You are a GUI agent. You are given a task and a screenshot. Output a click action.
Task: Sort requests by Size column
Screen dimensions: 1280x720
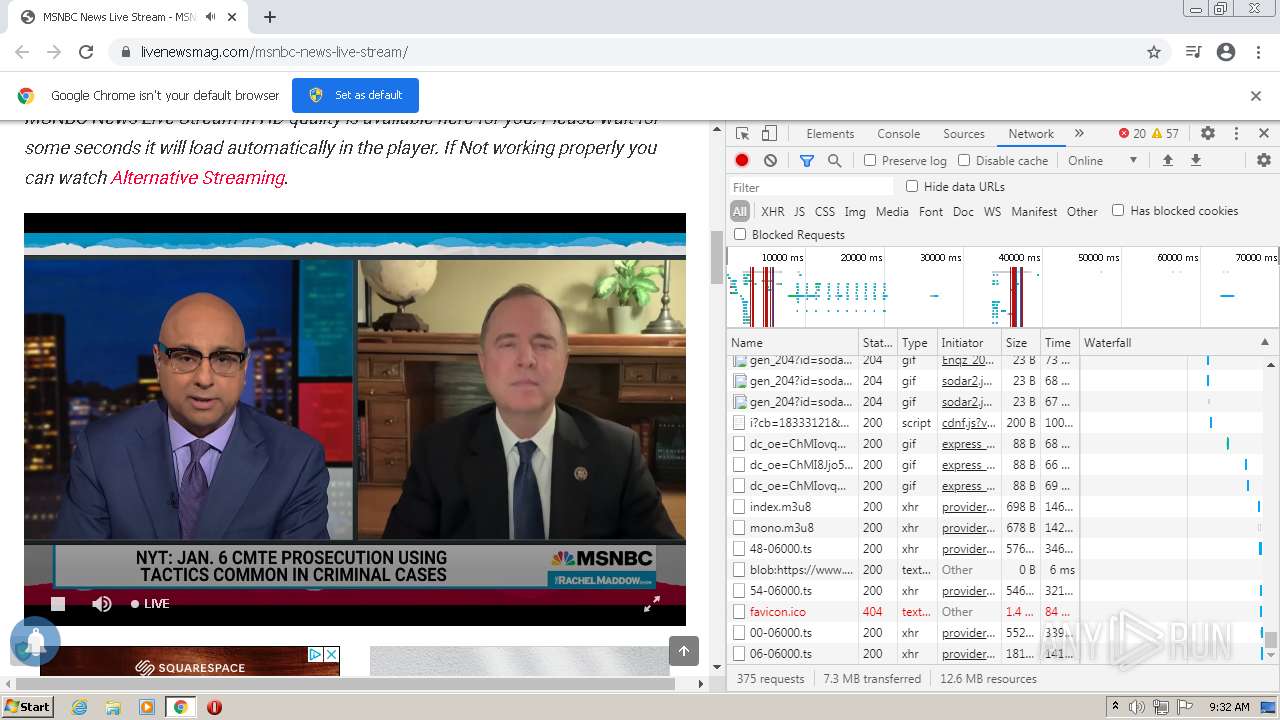pyautogui.click(x=1021, y=342)
